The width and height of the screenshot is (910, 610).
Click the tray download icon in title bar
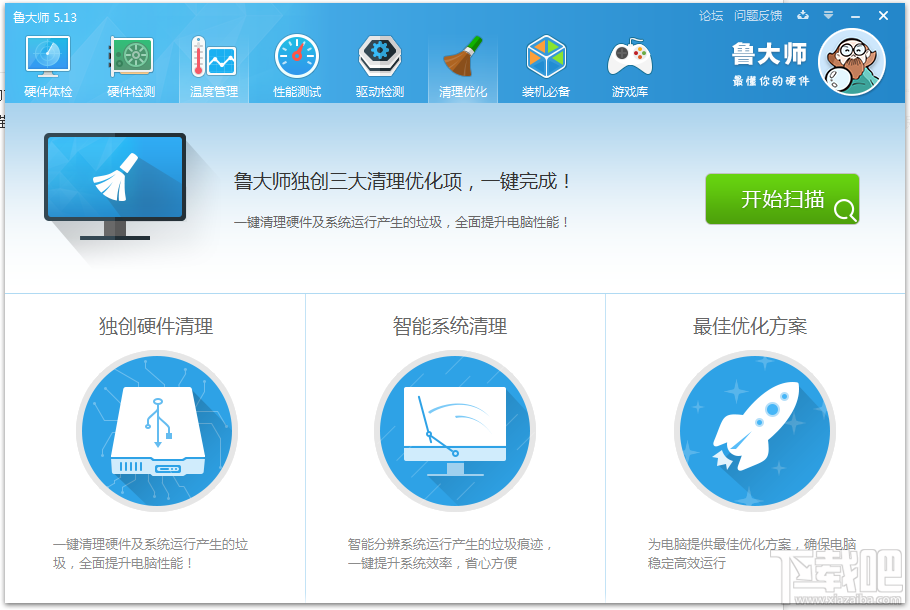[803, 15]
